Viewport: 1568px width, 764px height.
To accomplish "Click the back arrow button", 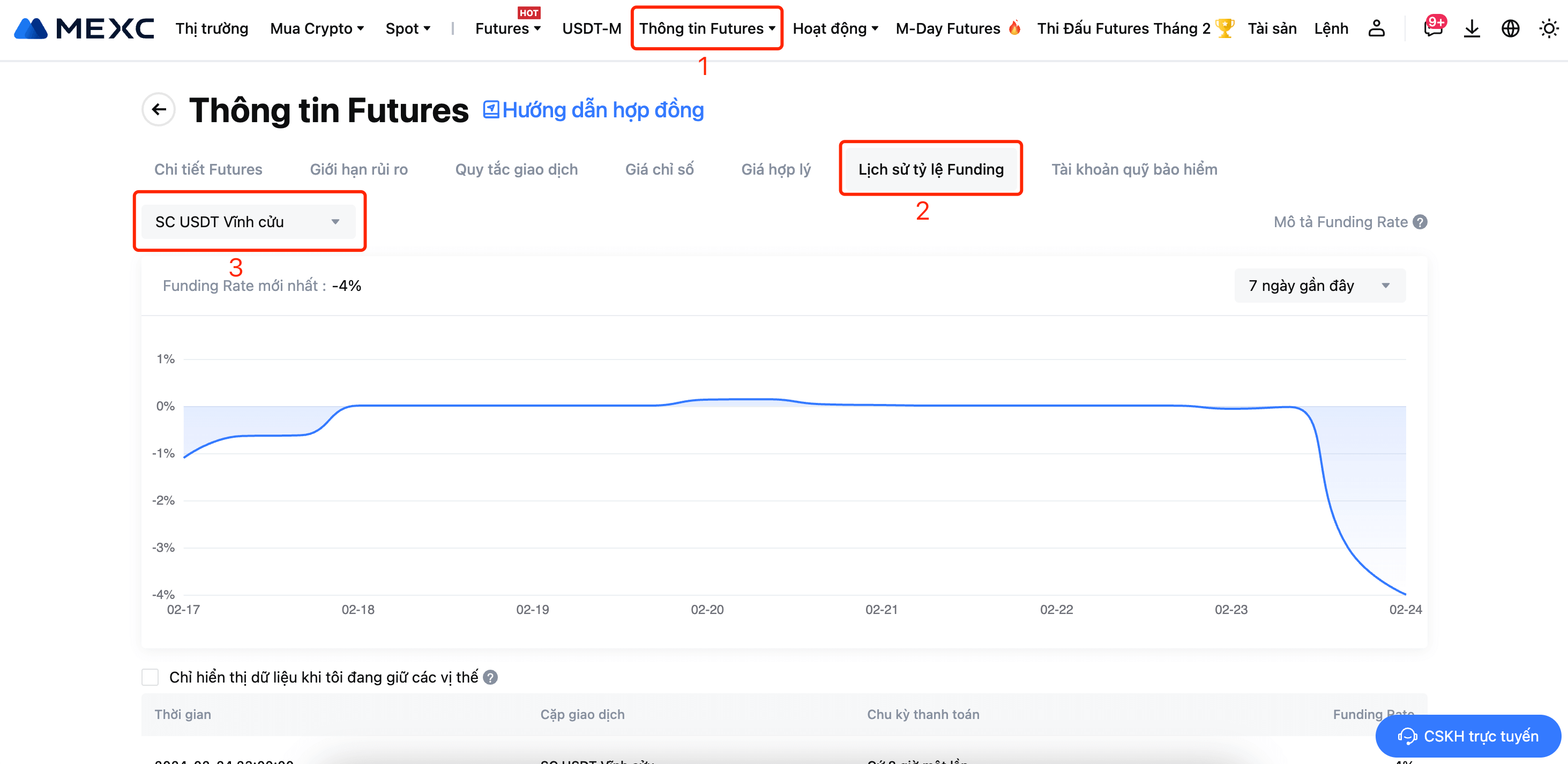I will 159,110.
